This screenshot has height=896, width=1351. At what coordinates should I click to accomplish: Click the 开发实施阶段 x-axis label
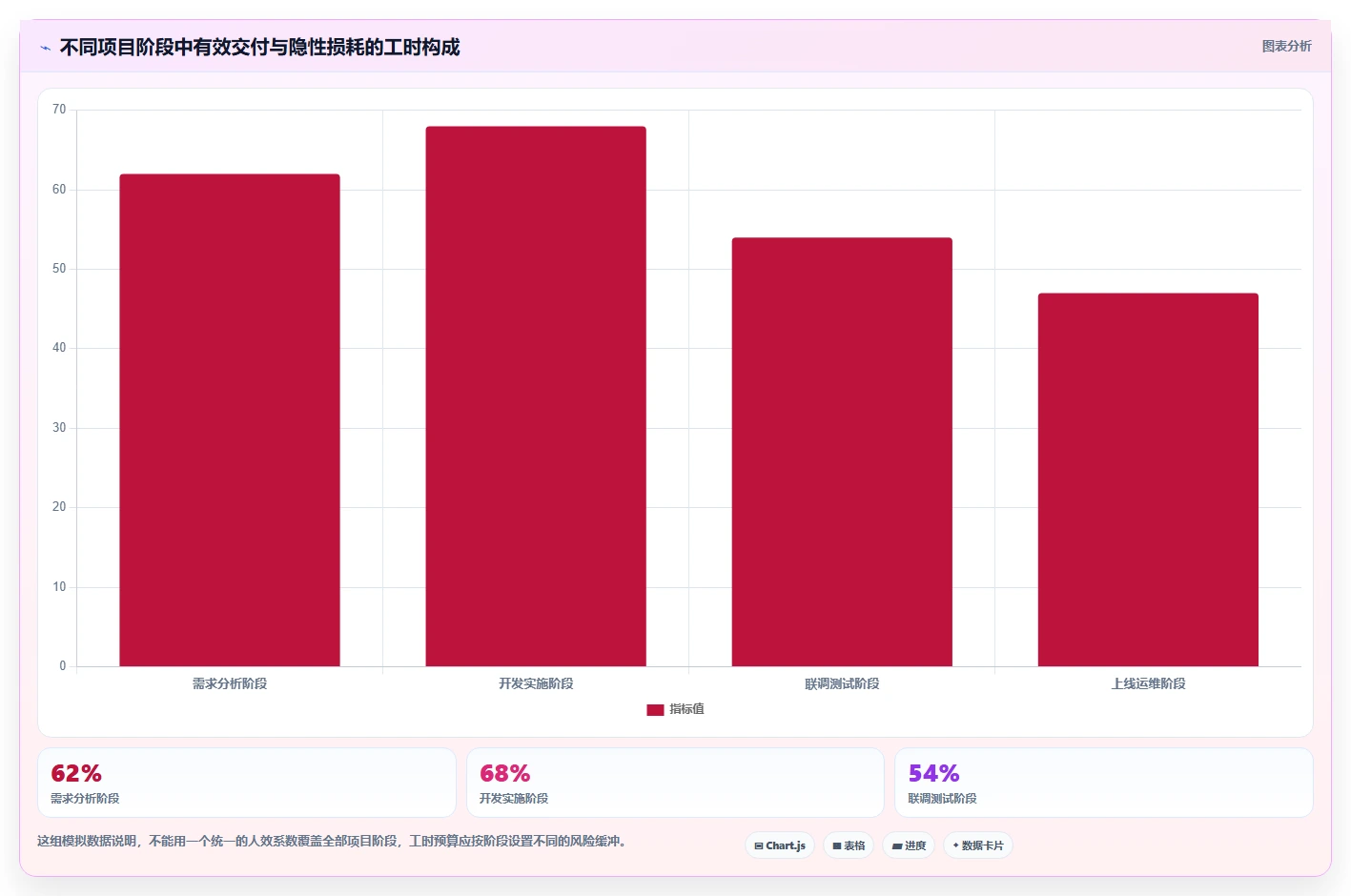pyautogui.click(x=536, y=683)
